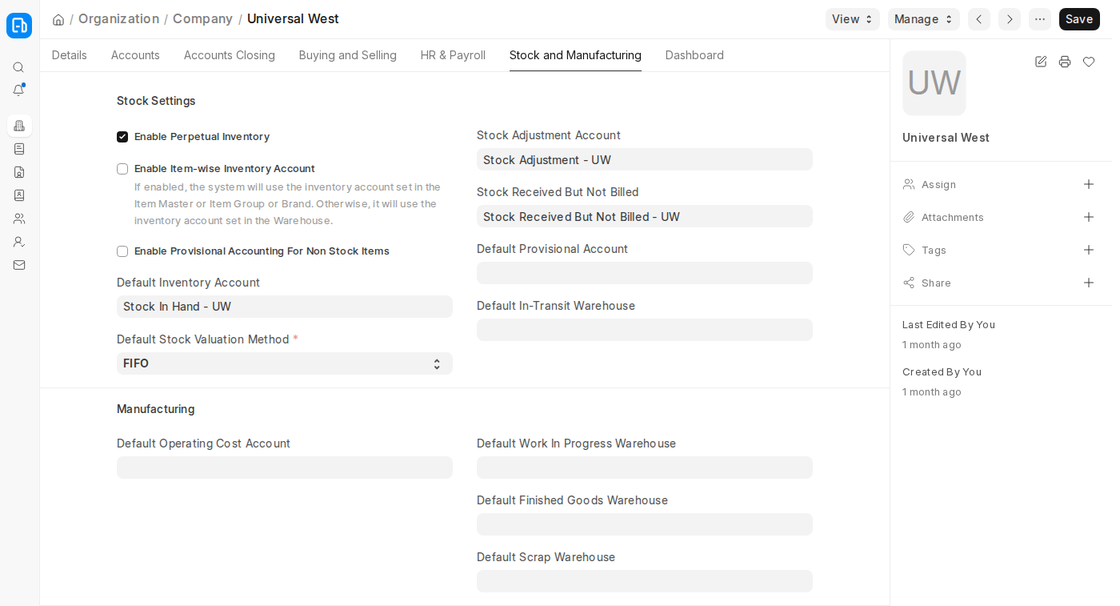Go to Organization breadcrumb link

pos(119,19)
